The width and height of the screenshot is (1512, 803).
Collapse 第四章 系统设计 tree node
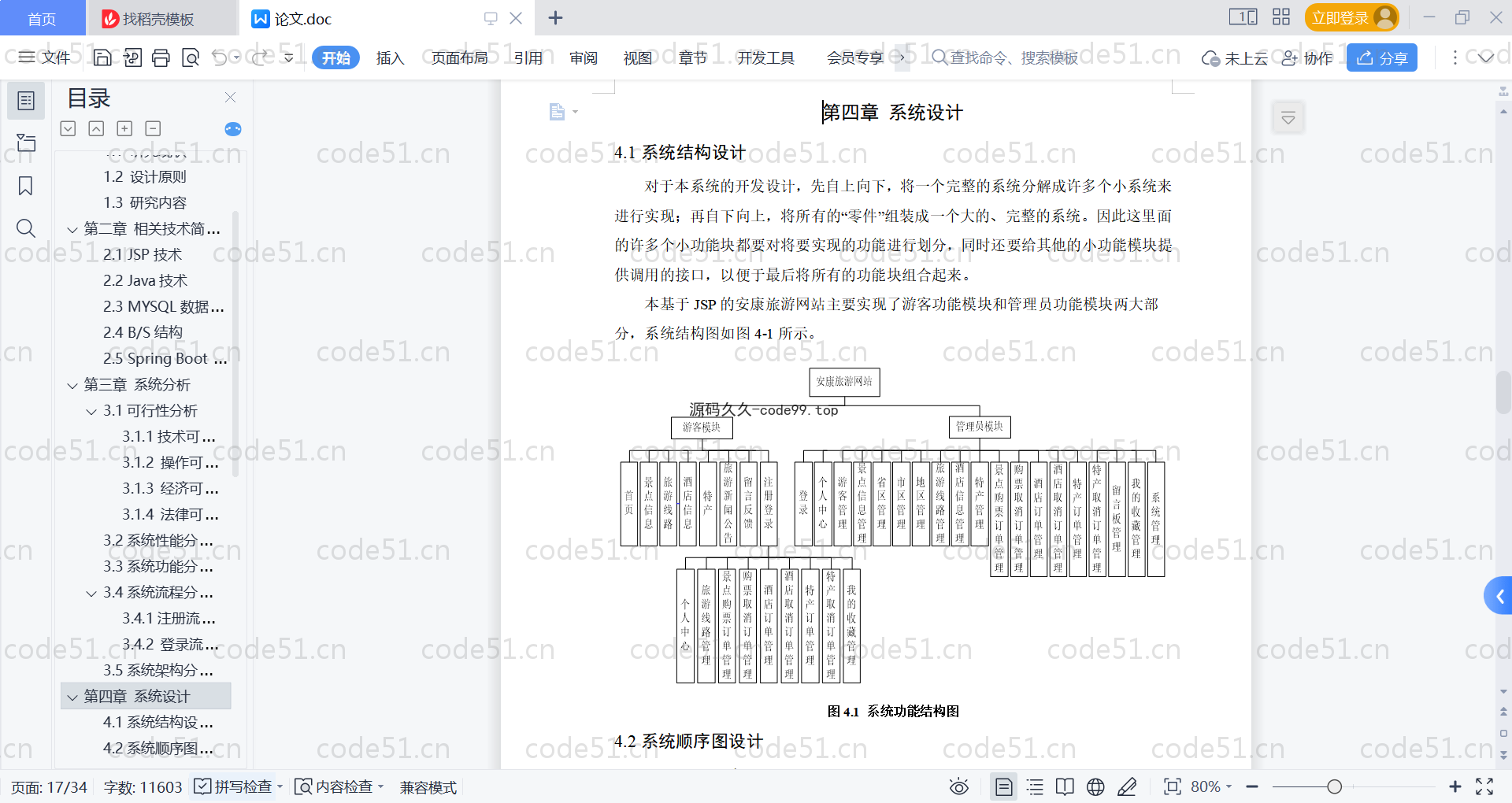pos(72,698)
